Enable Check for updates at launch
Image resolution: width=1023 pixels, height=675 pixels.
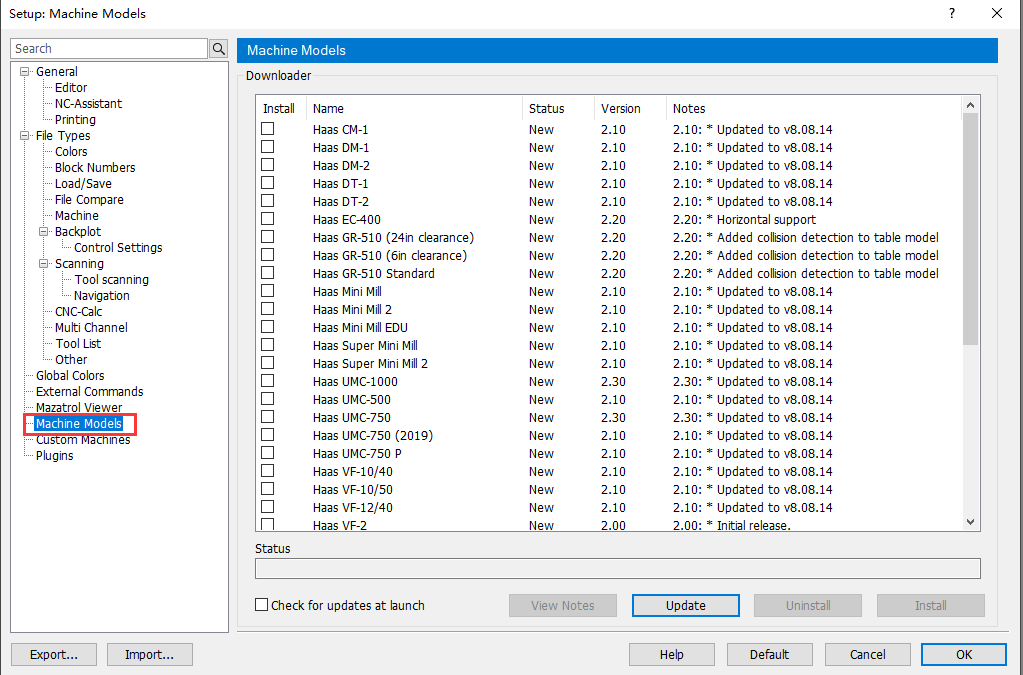point(262,605)
